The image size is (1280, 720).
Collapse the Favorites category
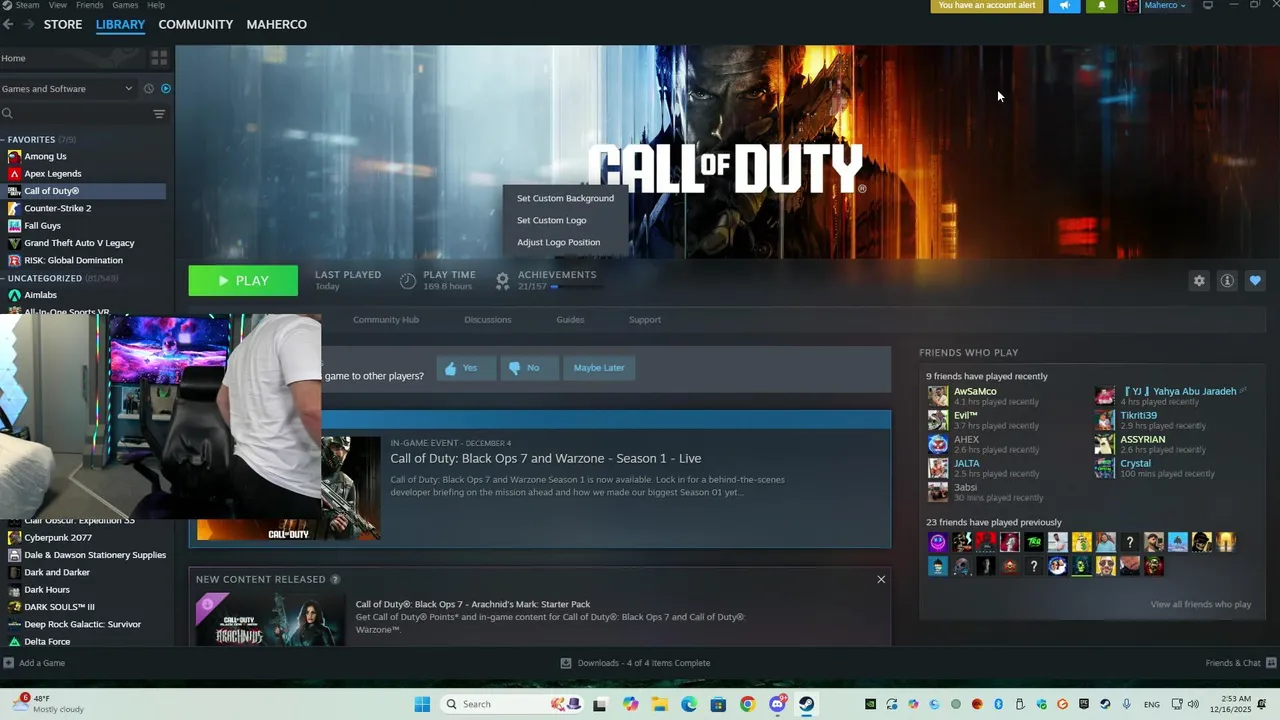(x=4, y=139)
